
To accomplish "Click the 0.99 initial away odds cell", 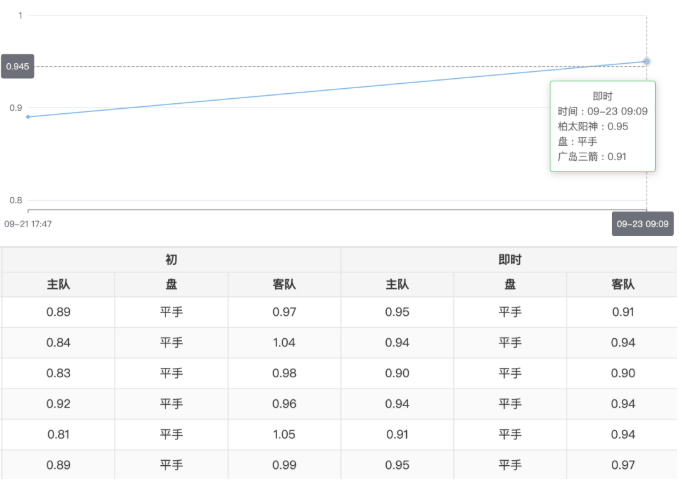I will (x=284, y=465).
